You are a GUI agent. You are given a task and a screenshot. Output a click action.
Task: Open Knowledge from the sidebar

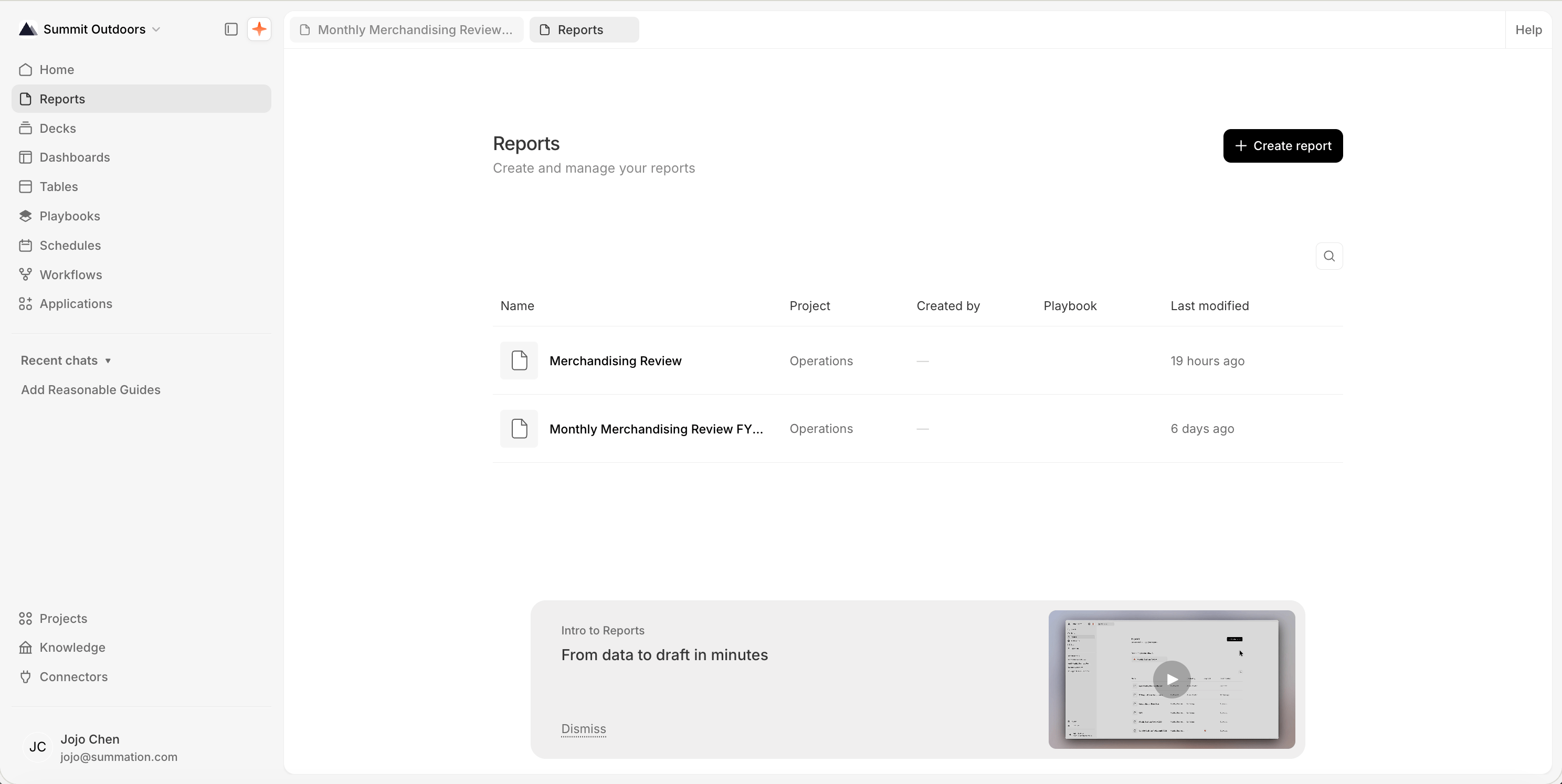141,648
